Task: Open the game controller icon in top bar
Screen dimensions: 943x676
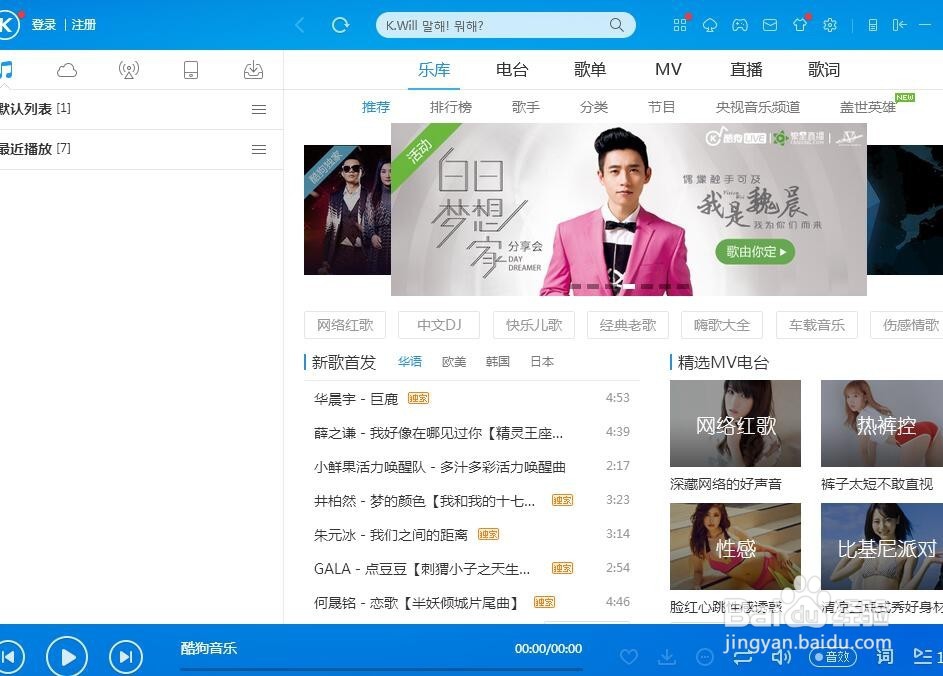Action: pyautogui.click(x=740, y=25)
